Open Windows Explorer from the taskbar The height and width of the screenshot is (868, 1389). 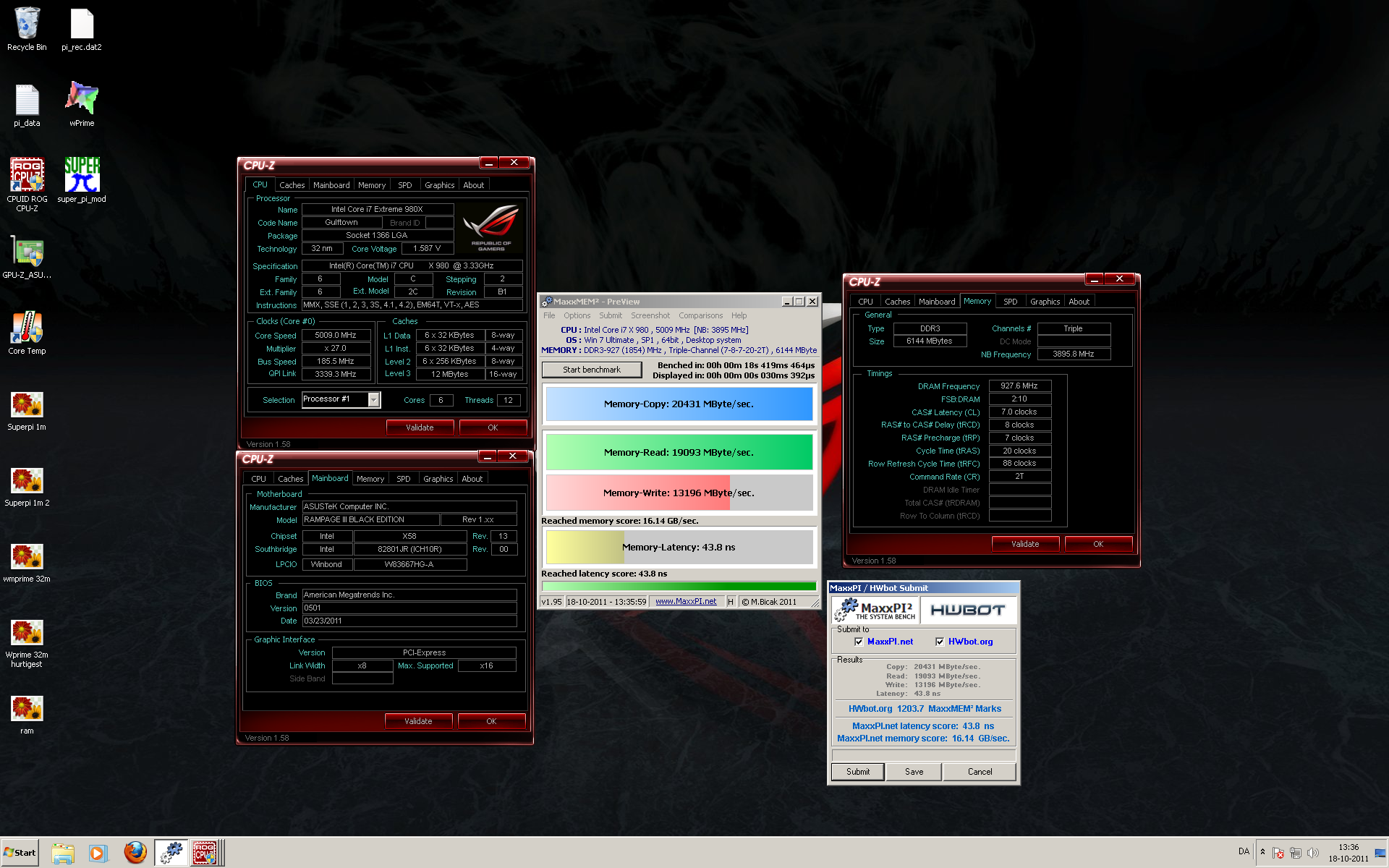coord(63,853)
